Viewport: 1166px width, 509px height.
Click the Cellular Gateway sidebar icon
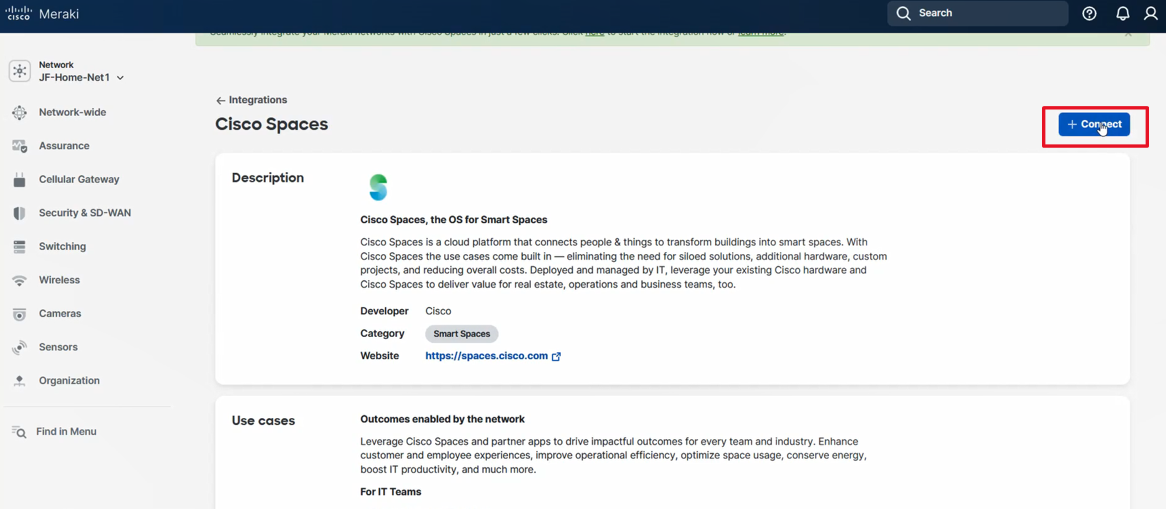click(19, 180)
